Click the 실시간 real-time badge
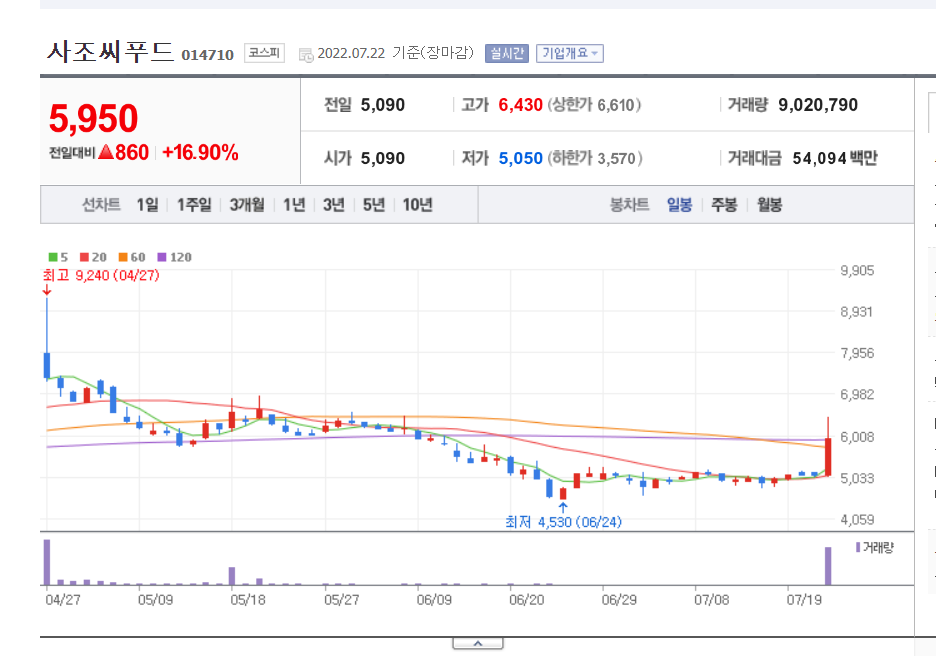Screen dimensions: 936x656 (x=506, y=54)
